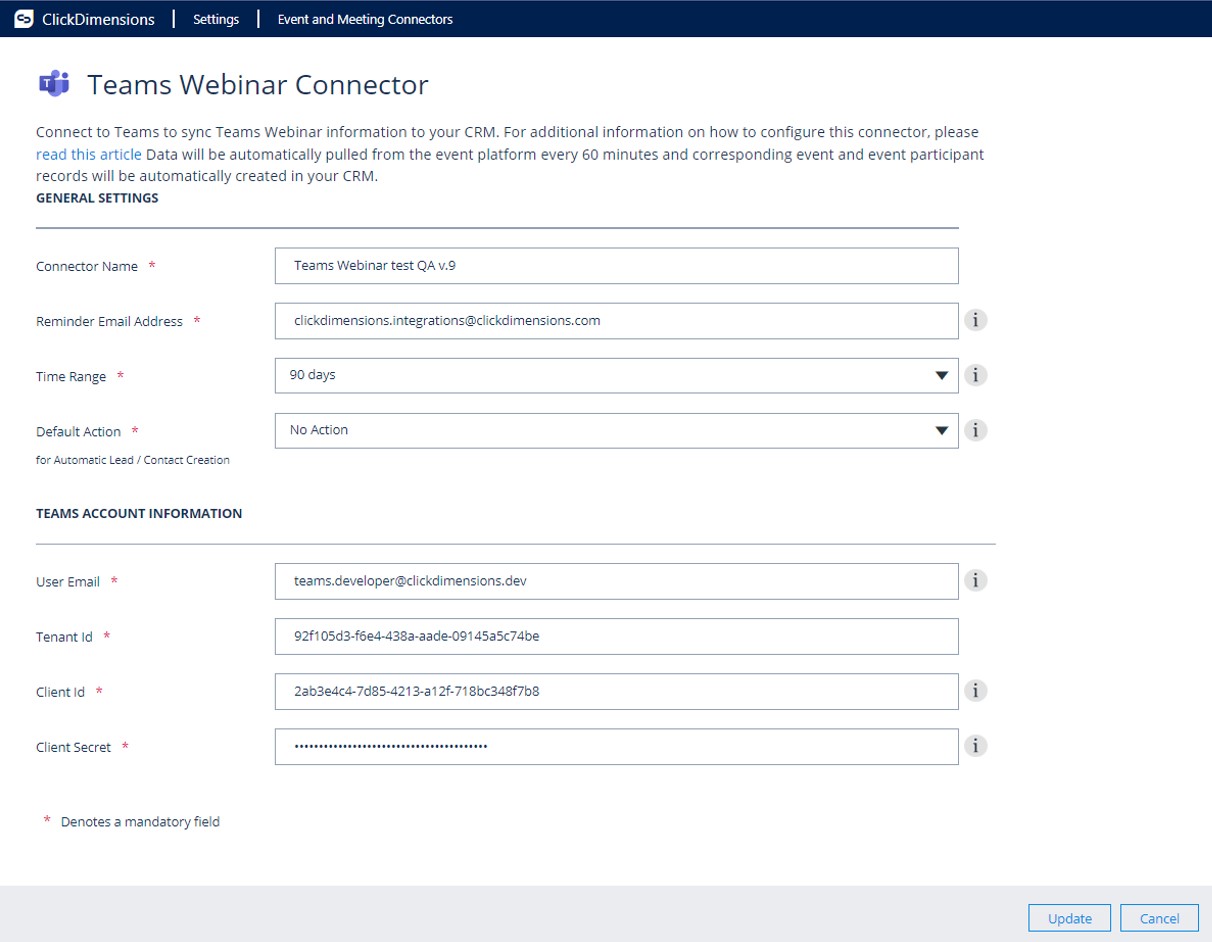
Task: Show info icon for User Email
Action: point(976,580)
